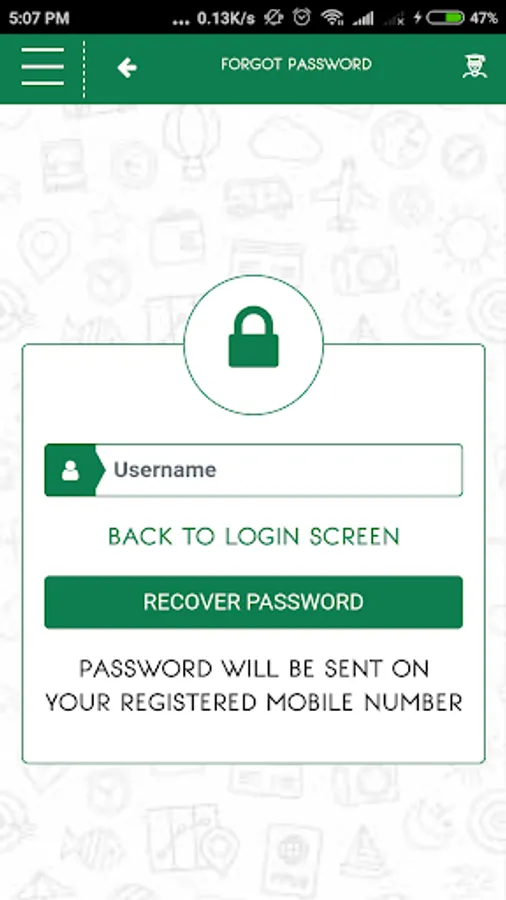Image resolution: width=506 pixels, height=900 pixels.
Task: Tap the Recover Password button
Action: pos(254,602)
